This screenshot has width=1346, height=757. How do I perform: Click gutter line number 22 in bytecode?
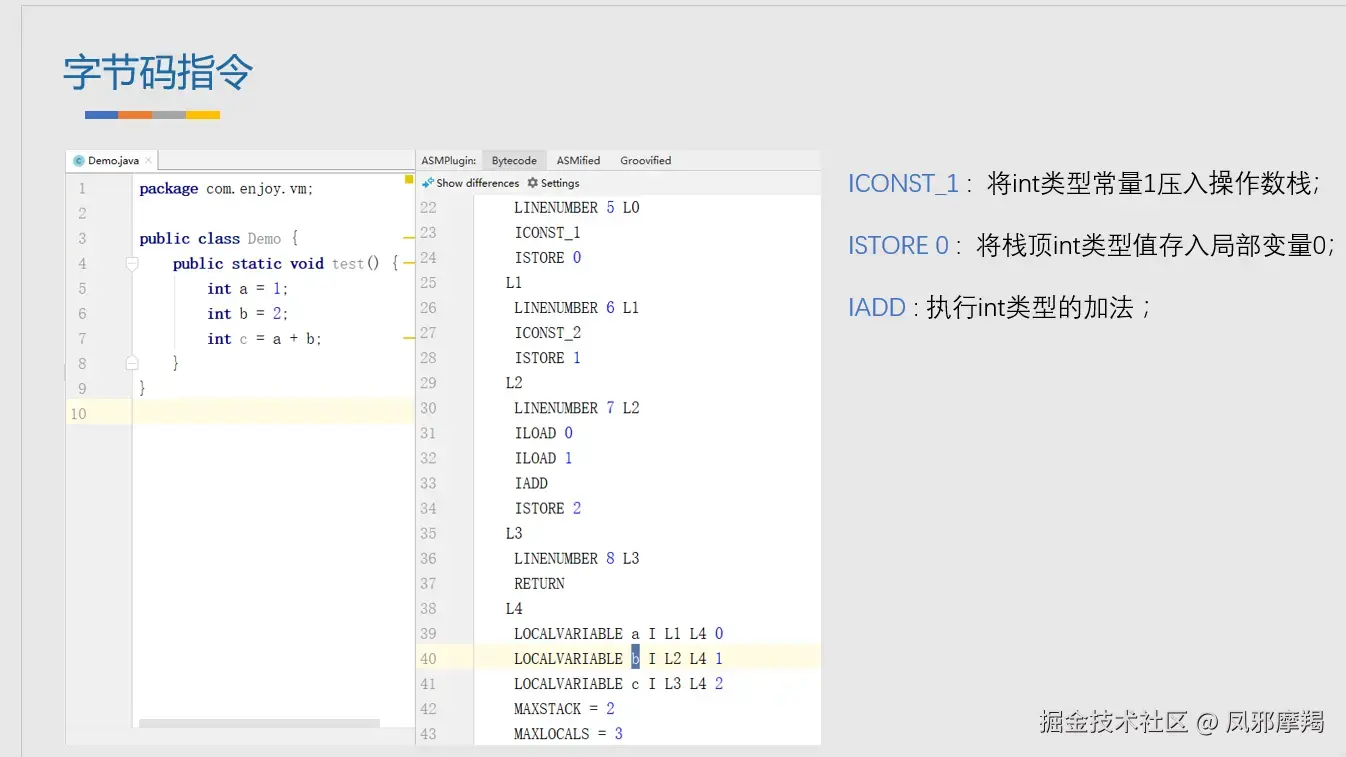(428, 208)
